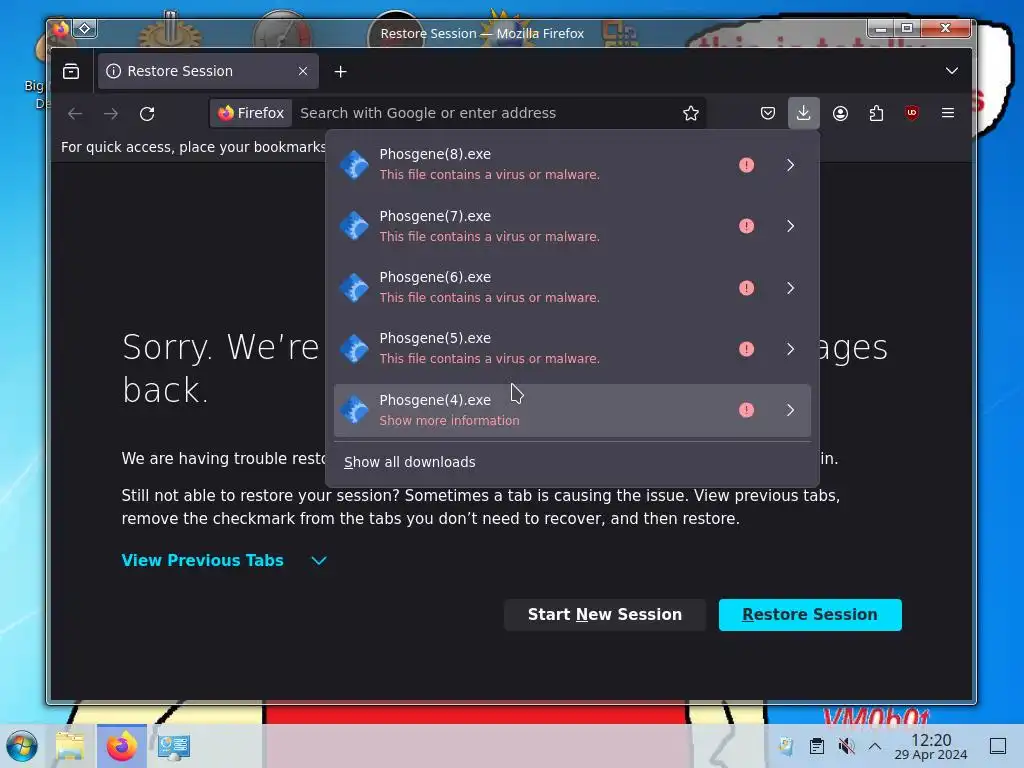Screen dimensions: 1024x768
Task: Select Phosgene(7).exe download entry
Action: pyautogui.click(x=572, y=226)
